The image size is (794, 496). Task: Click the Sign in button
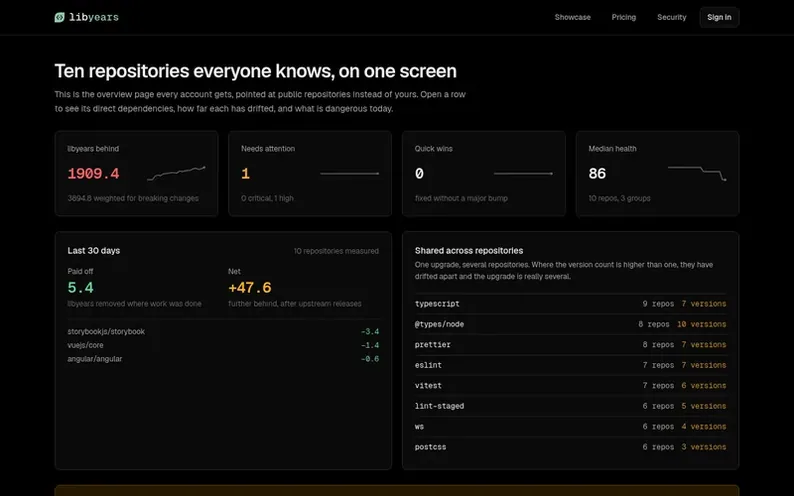pos(719,17)
